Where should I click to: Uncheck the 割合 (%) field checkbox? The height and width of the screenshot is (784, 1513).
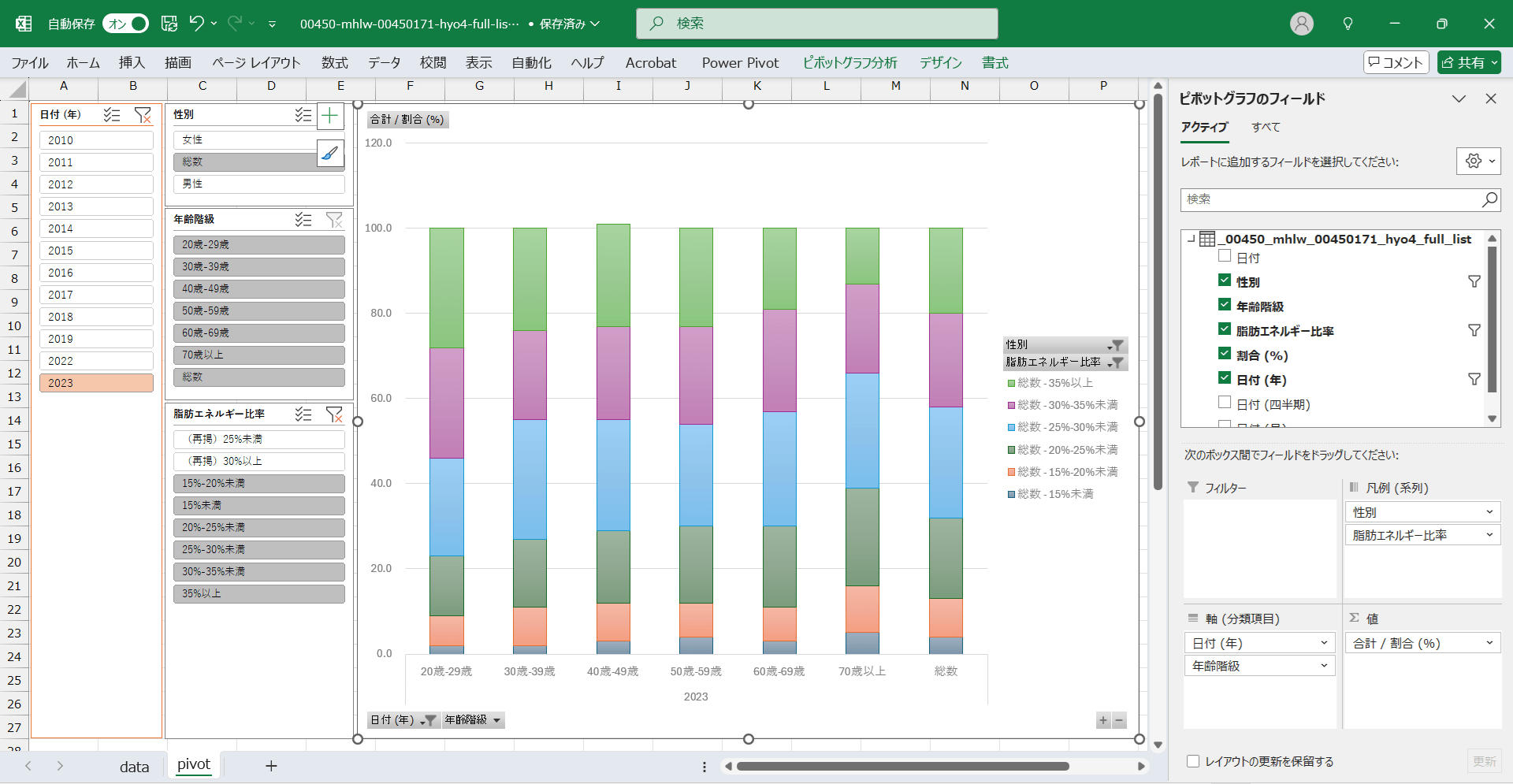(1225, 354)
